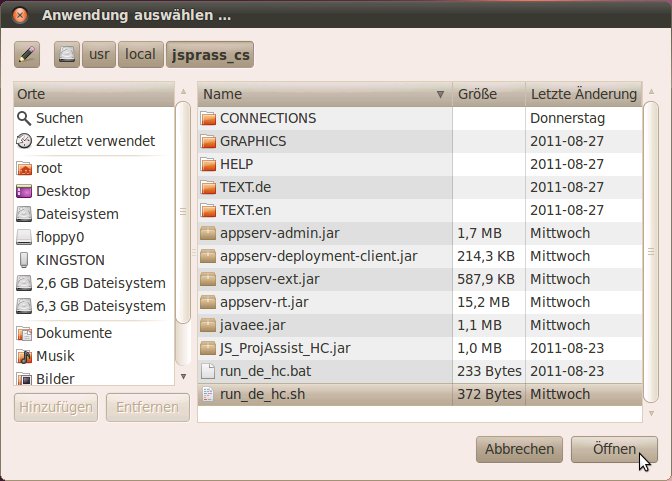Cancel the dialog with Abbrechen
672x481 pixels.
(520, 449)
